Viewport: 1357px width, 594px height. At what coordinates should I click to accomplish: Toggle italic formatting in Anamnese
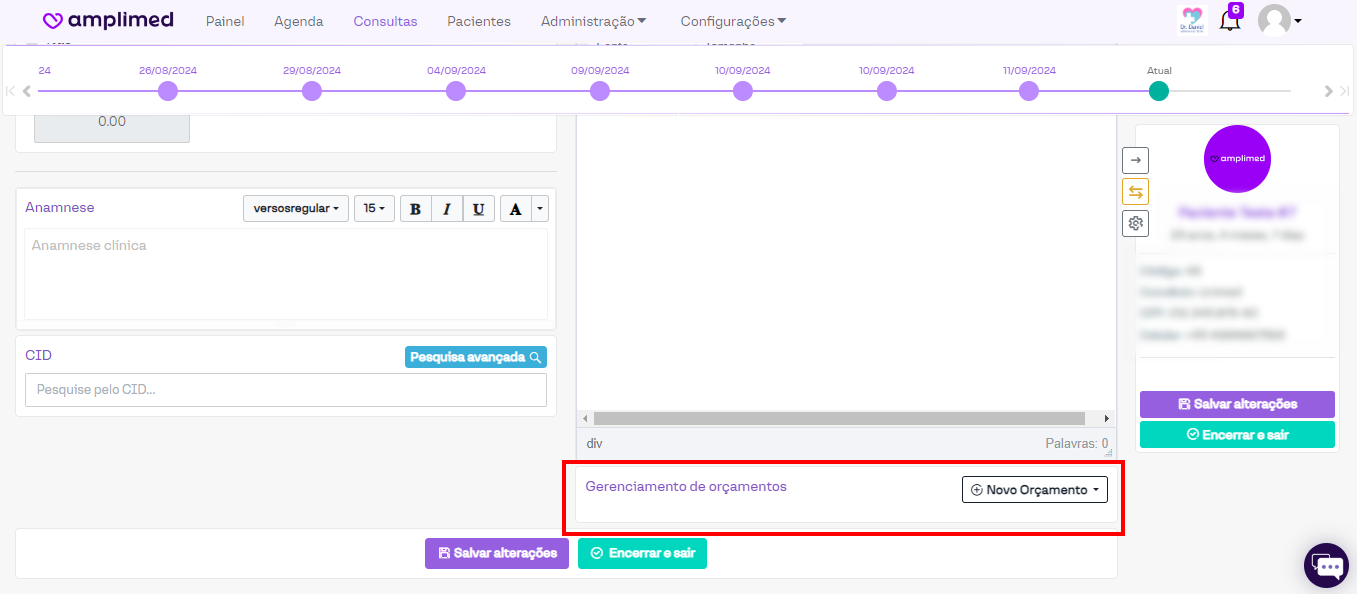447,209
